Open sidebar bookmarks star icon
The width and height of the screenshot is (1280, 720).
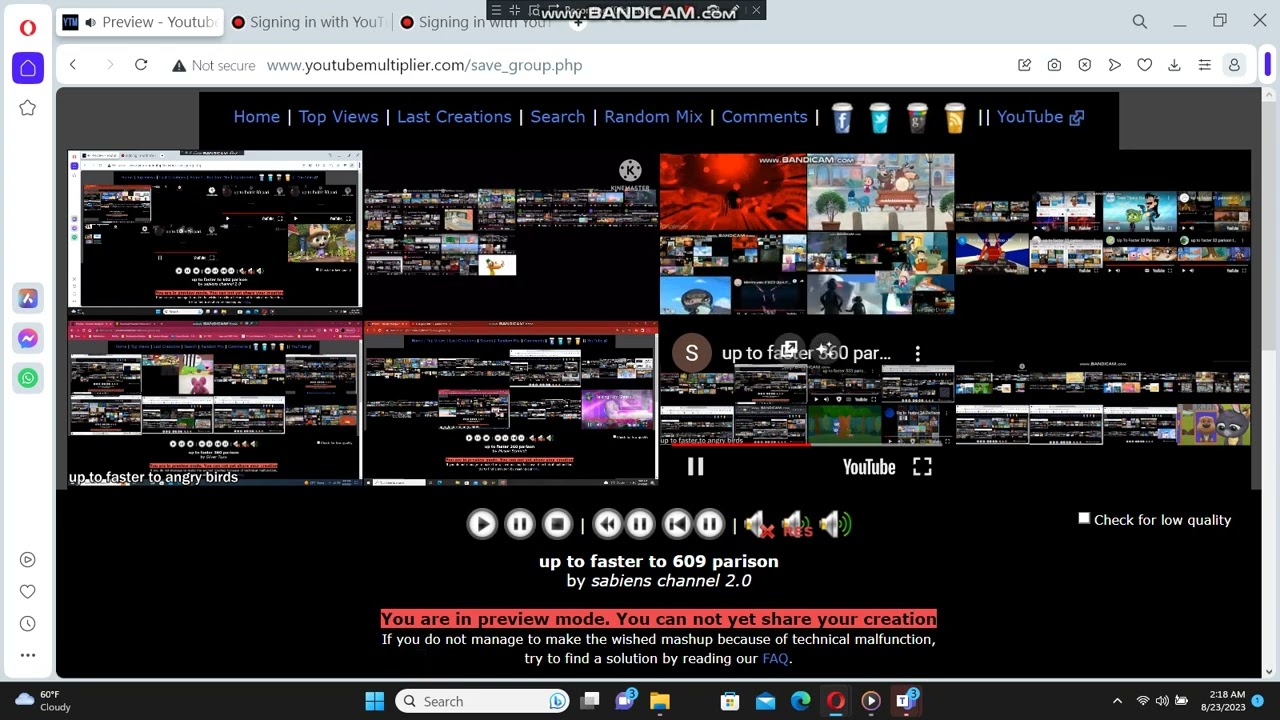tap(28, 108)
